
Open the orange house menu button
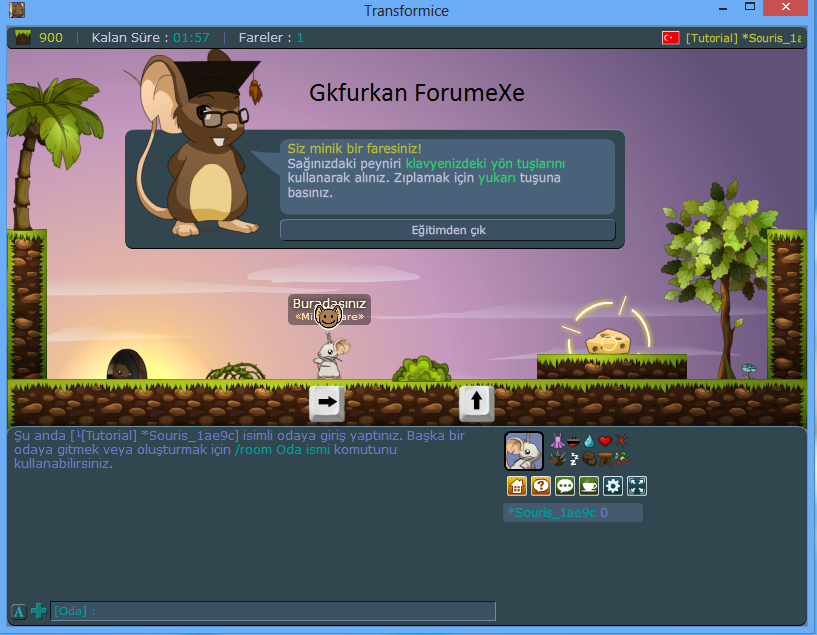(x=517, y=486)
